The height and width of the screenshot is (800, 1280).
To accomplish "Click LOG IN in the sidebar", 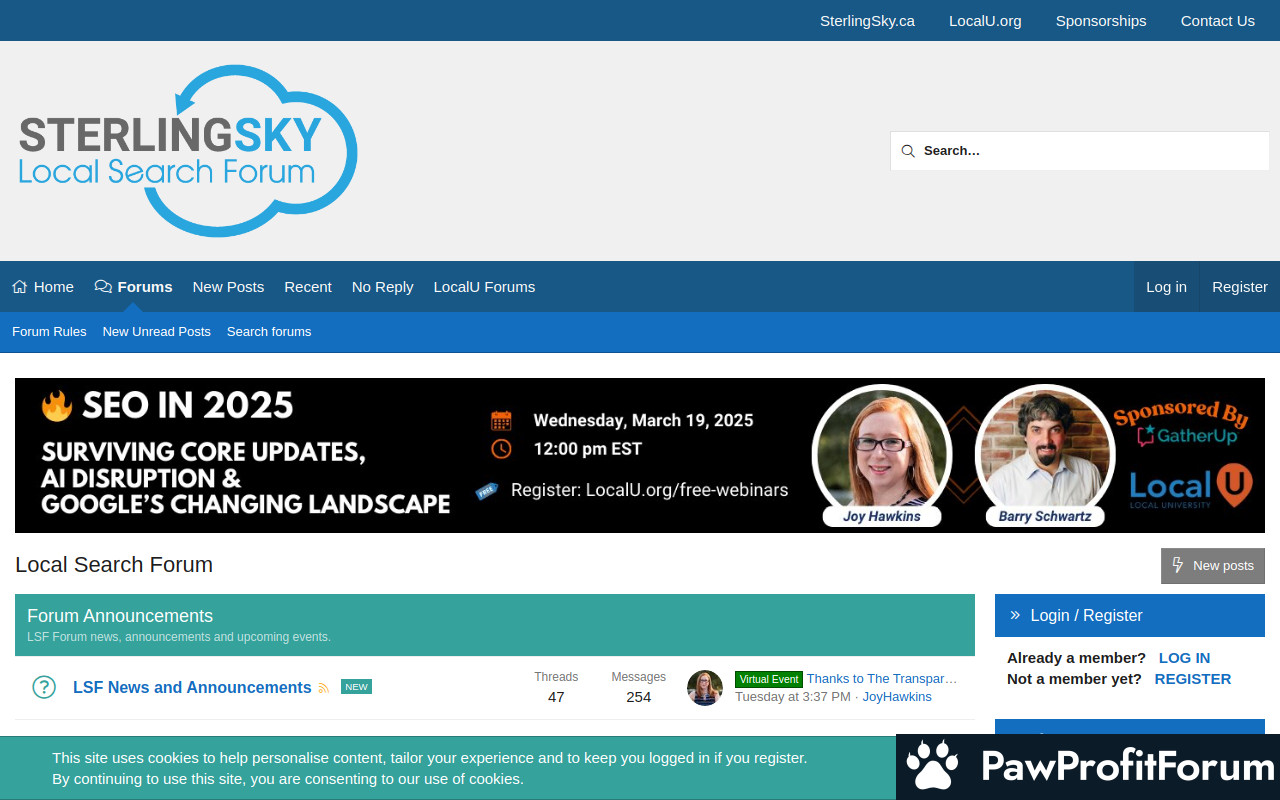I will [x=1184, y=658].
